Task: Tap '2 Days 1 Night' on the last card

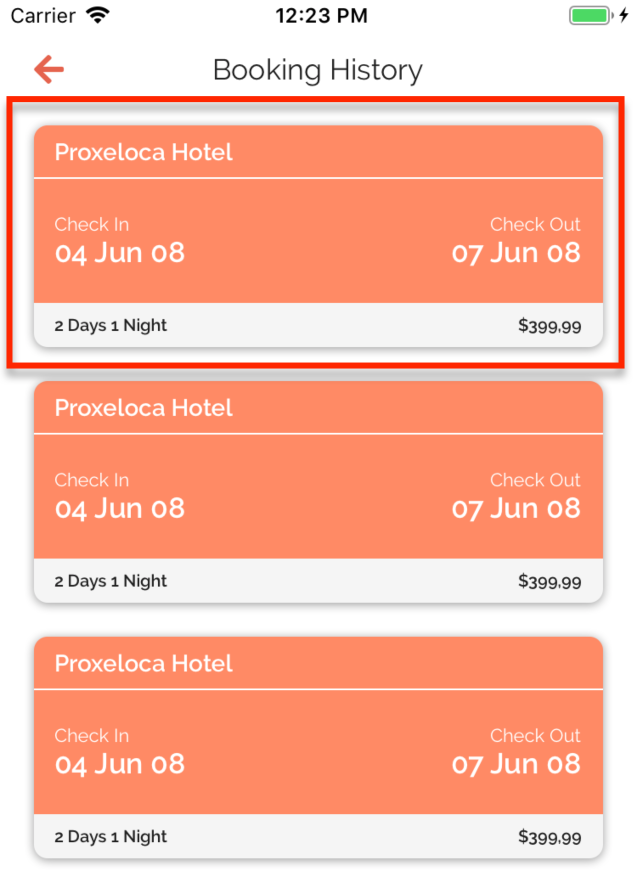Action: click(109, 836)
